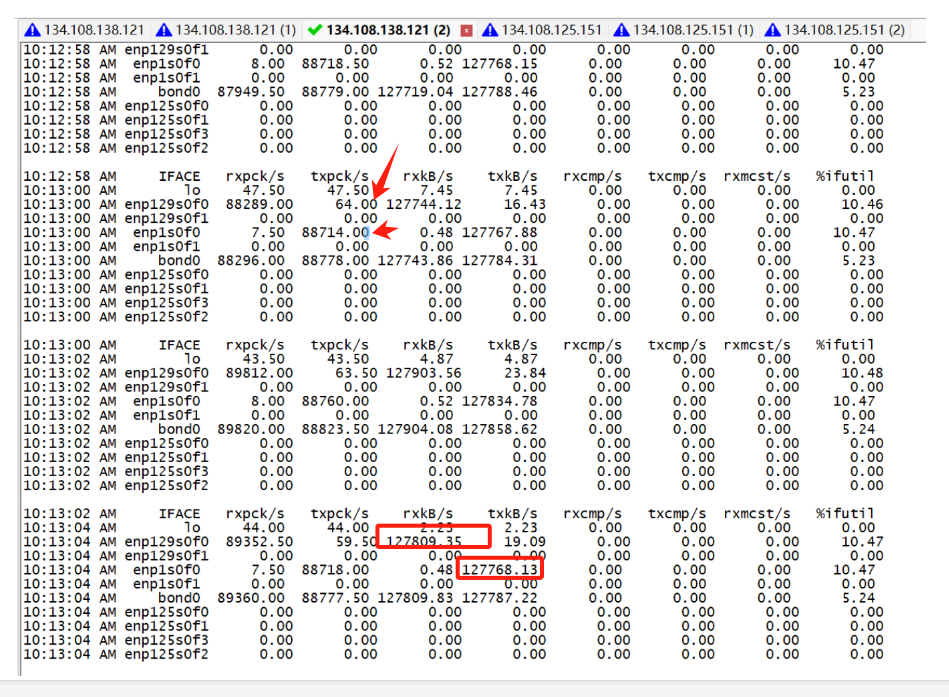The width and height of the screenshot is (949, 697).
Task: Select the bond0 txpck value 88778.00
Action: pos(335,261)
